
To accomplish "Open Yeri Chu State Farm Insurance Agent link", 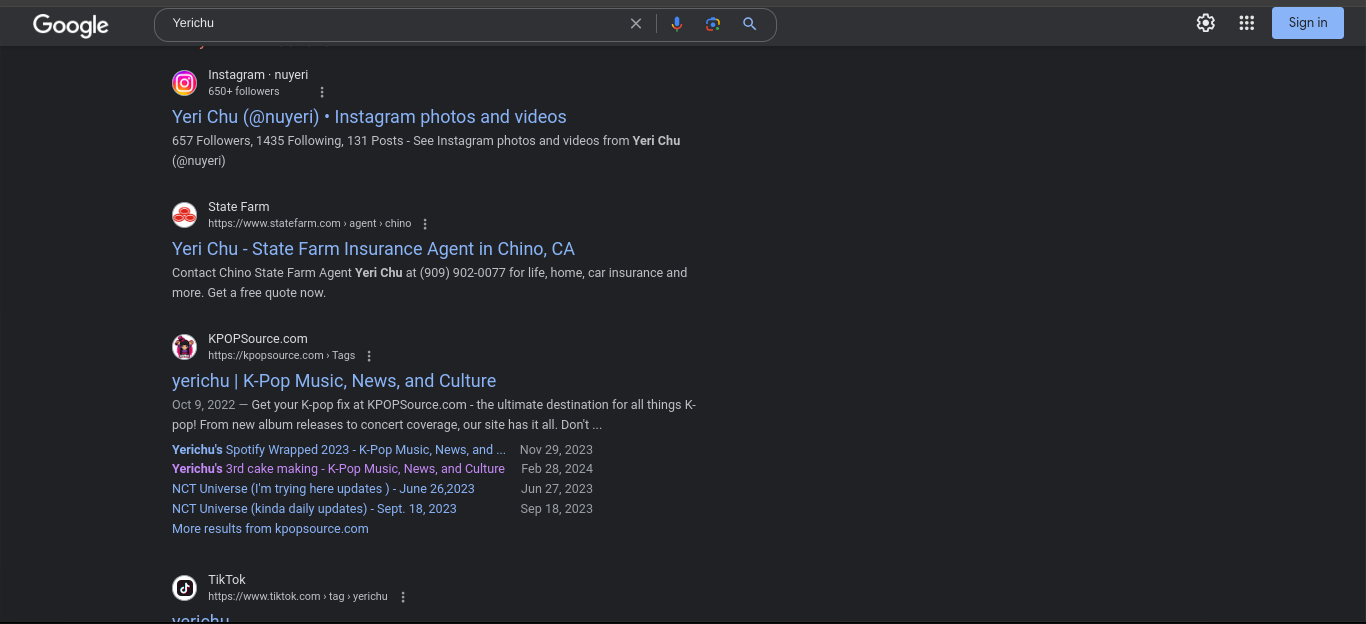I will click(x=373, y=249).
